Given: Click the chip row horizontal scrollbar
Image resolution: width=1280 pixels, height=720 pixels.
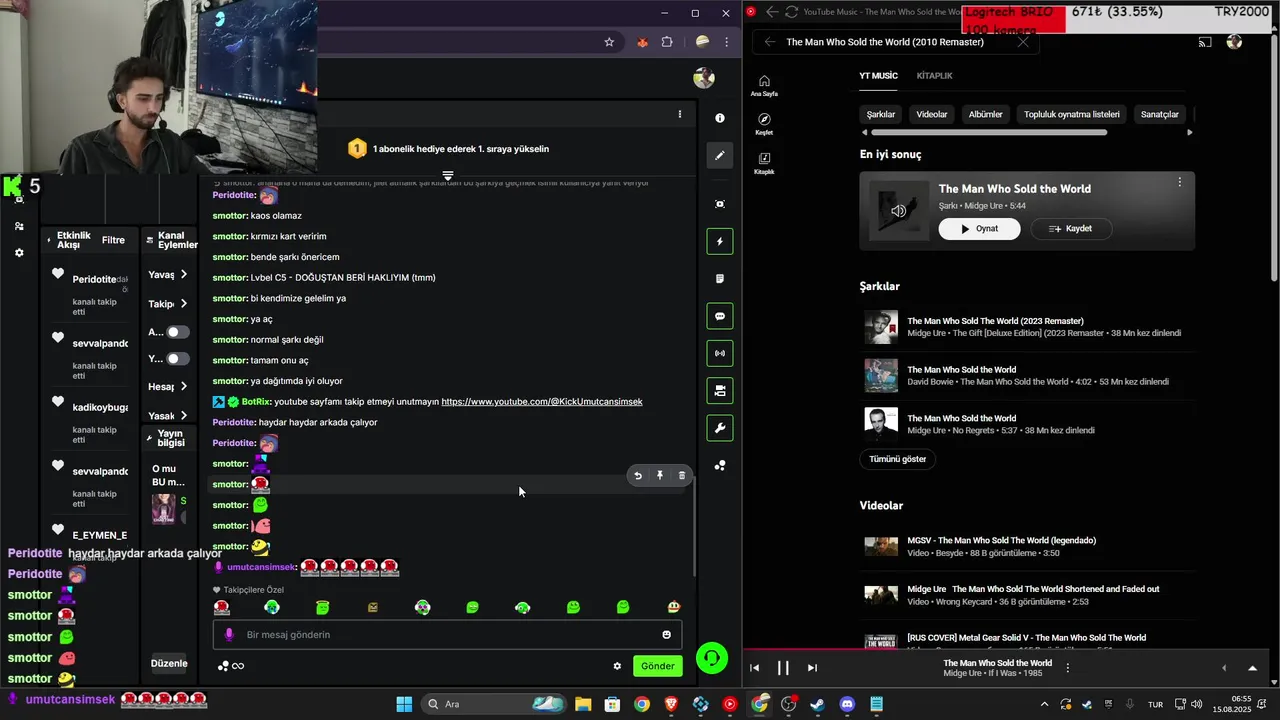Looking at the screenshot, I should 989,132.
